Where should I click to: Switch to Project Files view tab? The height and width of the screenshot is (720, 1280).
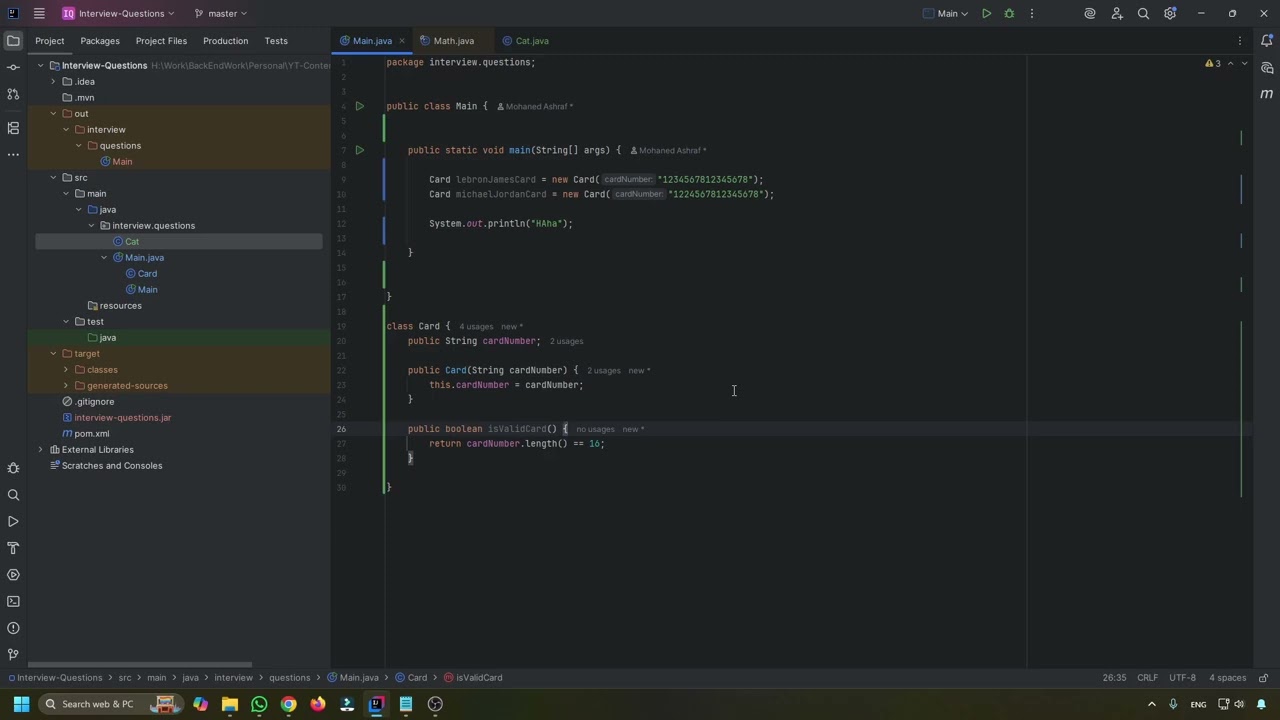pyautogui.click(x=161, y=41)
